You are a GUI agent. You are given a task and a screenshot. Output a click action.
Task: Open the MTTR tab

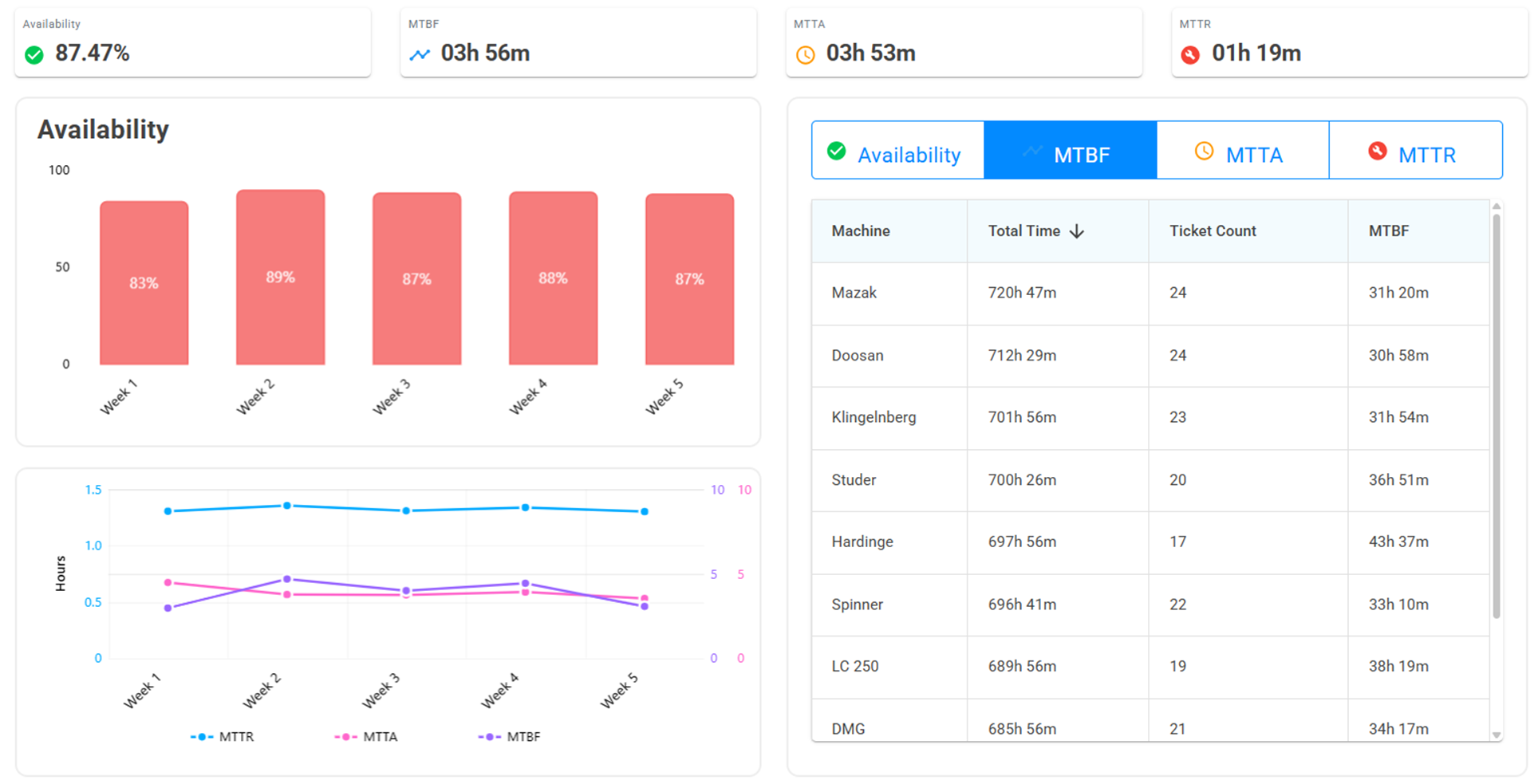(x=1416, y=150)
